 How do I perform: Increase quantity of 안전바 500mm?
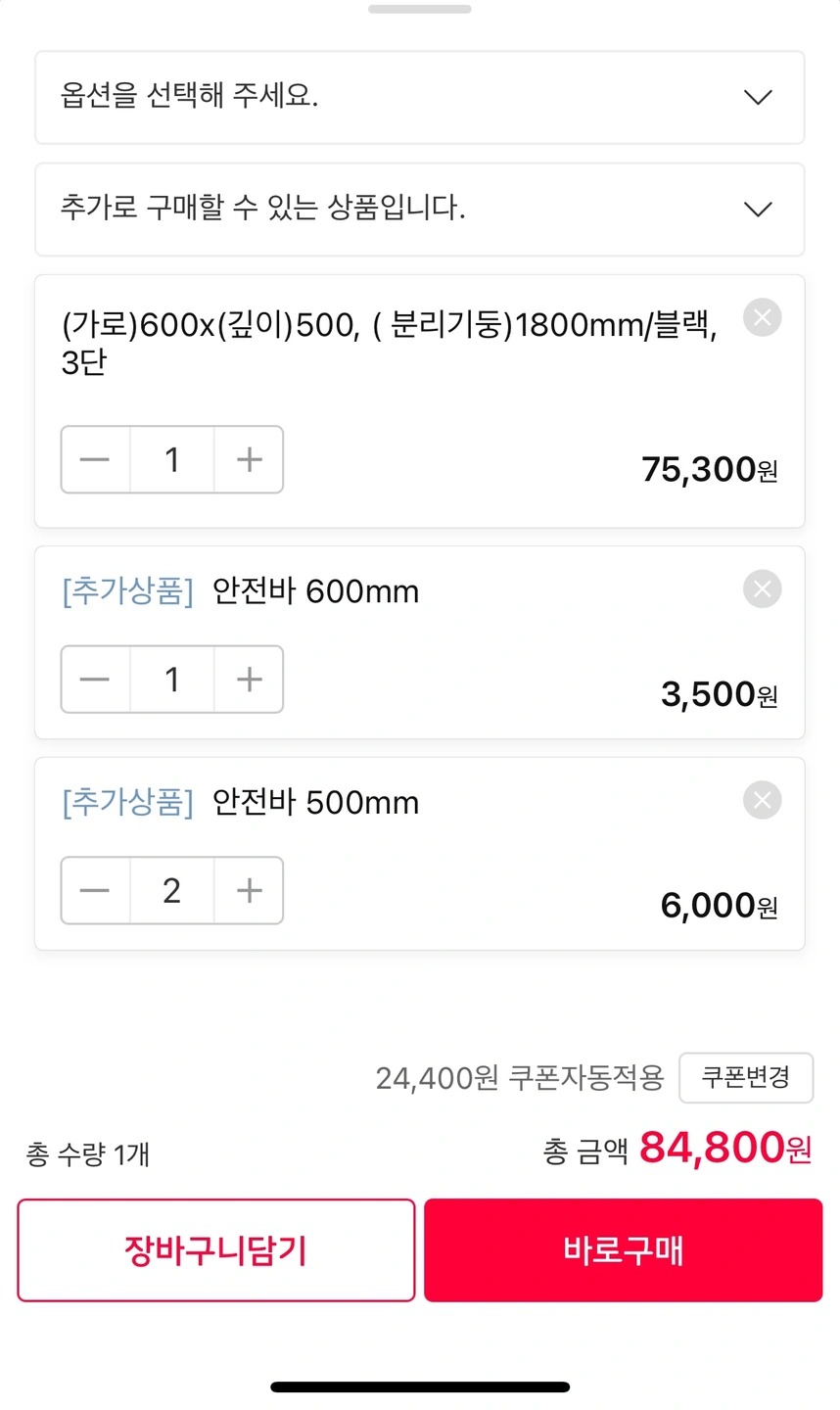250,890
